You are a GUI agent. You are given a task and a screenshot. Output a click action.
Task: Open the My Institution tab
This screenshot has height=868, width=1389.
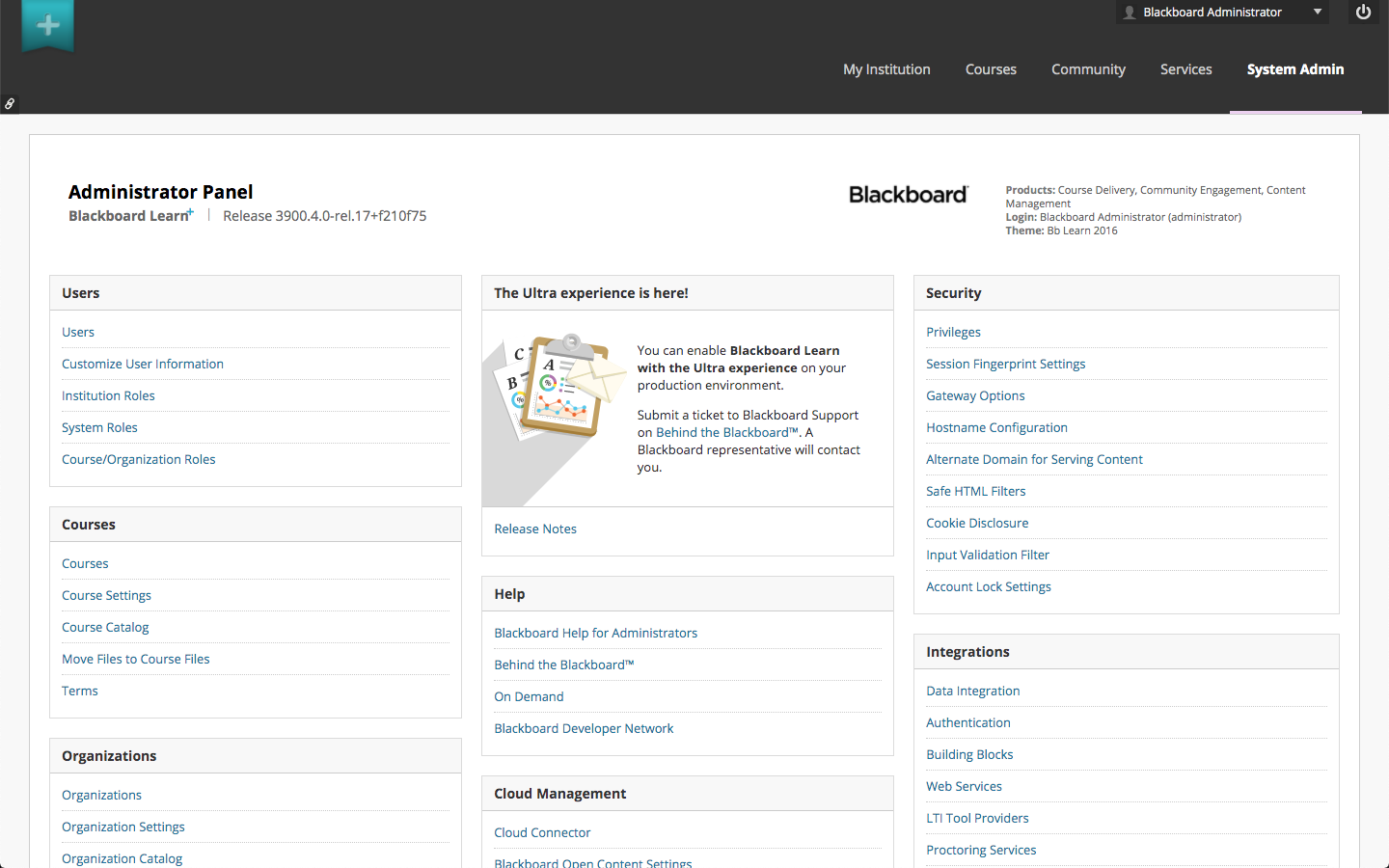click(886, 69)
